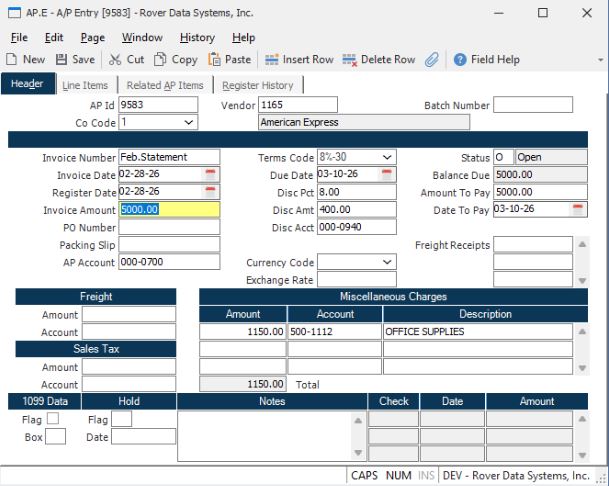This screenshot has height=486, width=609.
Task: Click the Copy toolbar icon
Action: (161, 60)
